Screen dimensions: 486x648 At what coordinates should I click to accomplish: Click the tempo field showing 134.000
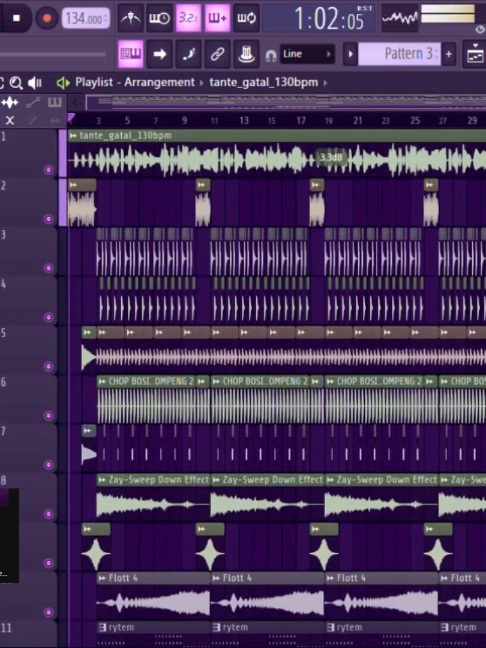86,19
